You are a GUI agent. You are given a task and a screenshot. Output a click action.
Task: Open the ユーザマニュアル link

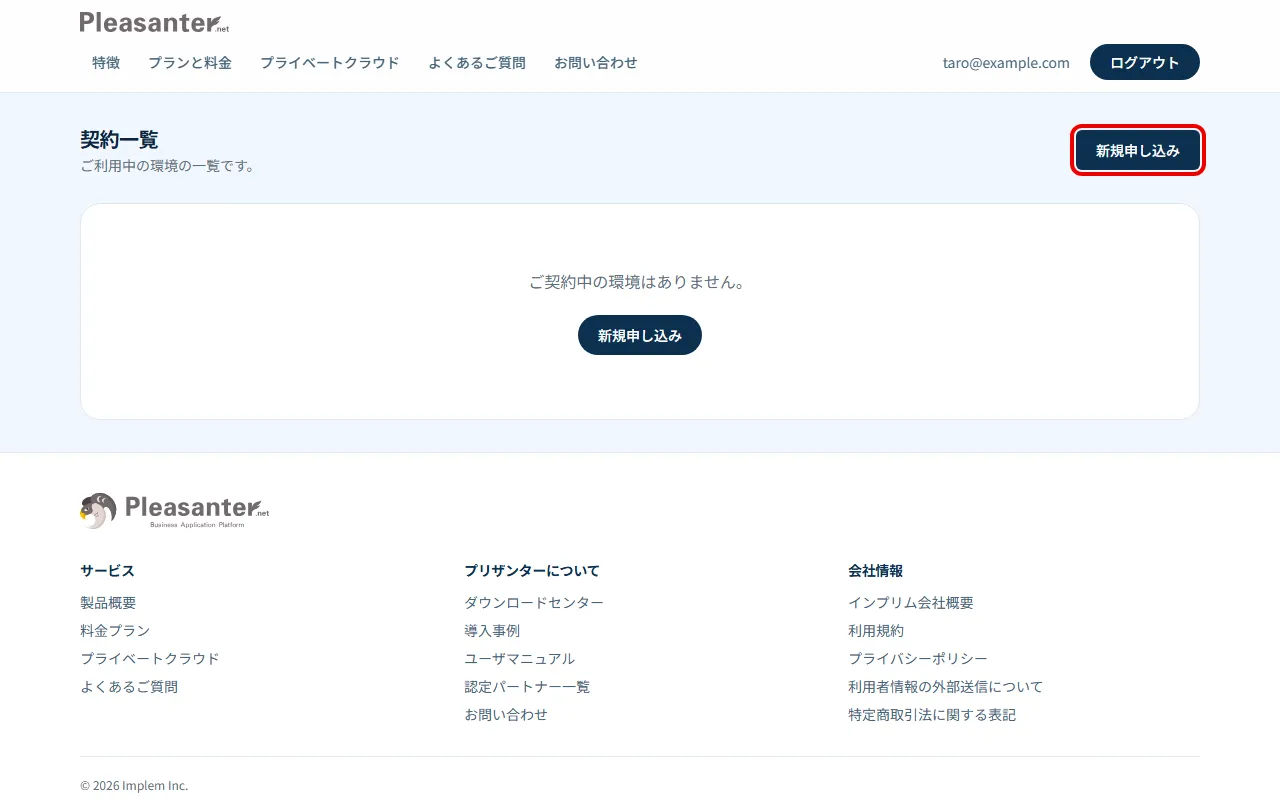tap(520, 659)
